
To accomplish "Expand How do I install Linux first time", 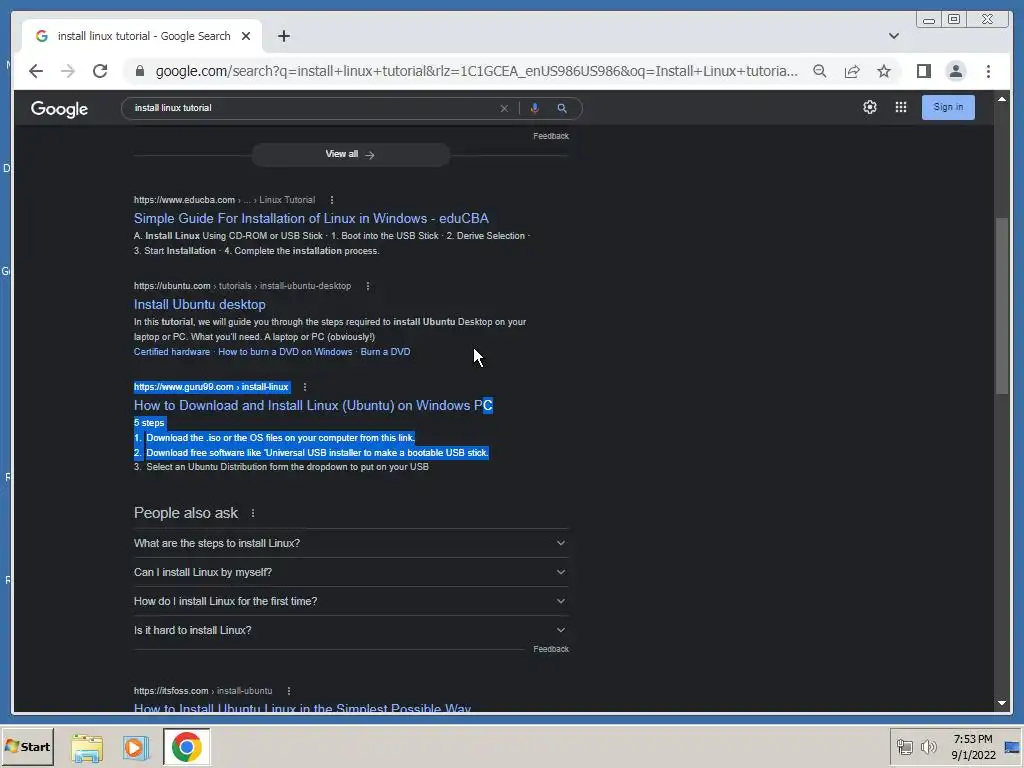I will [x=351, y=601].
